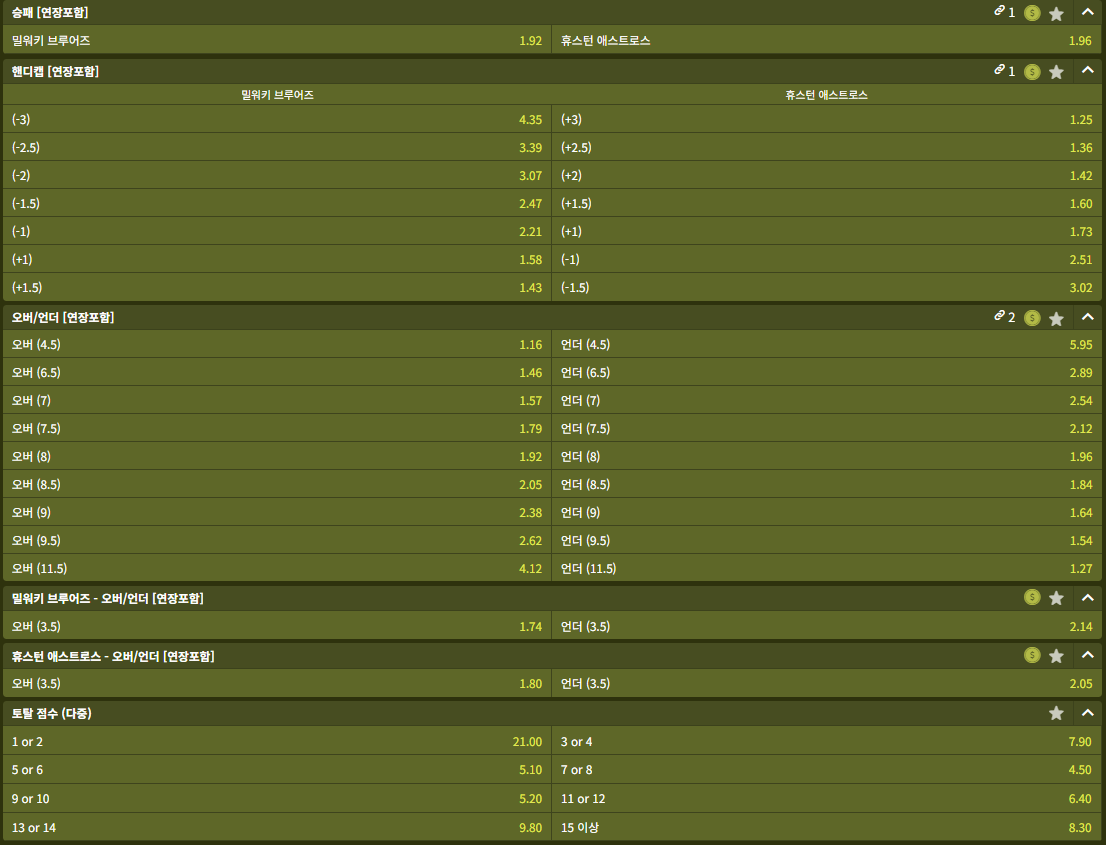The image size is (1106, 845).
Task: Select 휴스턴 handicap (+2.5) at 1.36
Action: pos(827,147)
